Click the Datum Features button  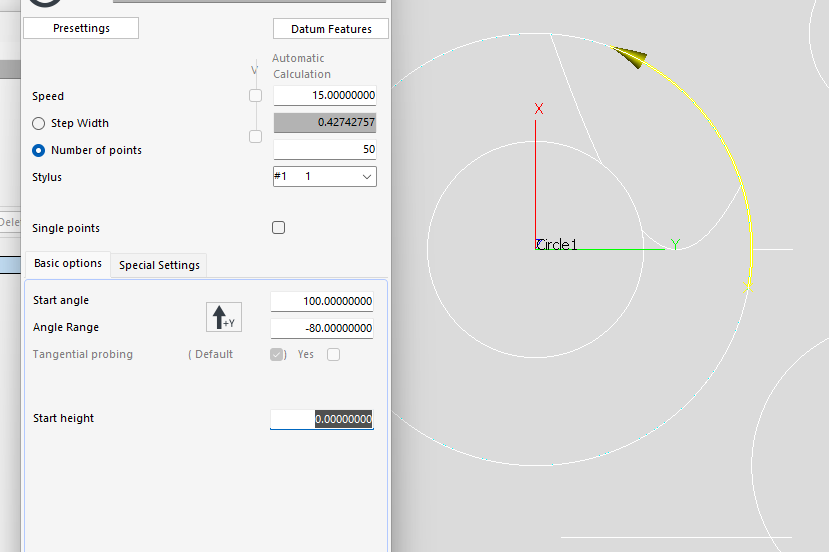pyautogui.click(x=330, y=29)
